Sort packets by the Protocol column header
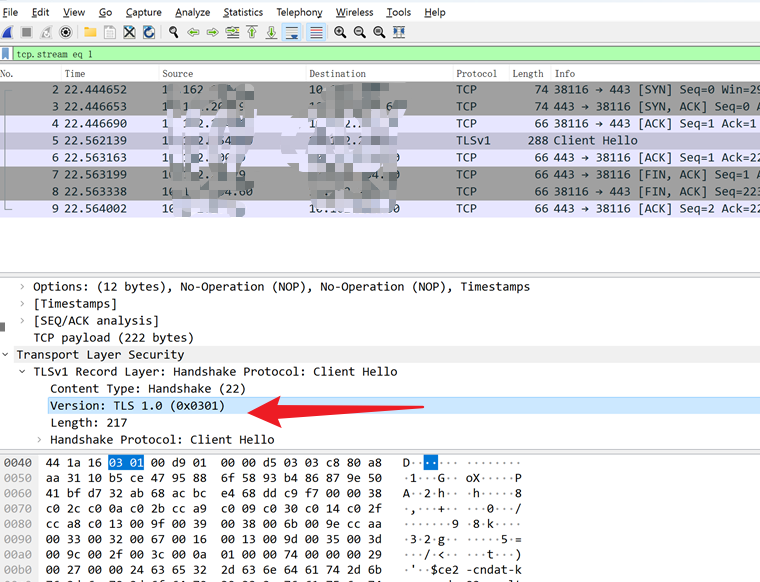 [x=476, y=74]
